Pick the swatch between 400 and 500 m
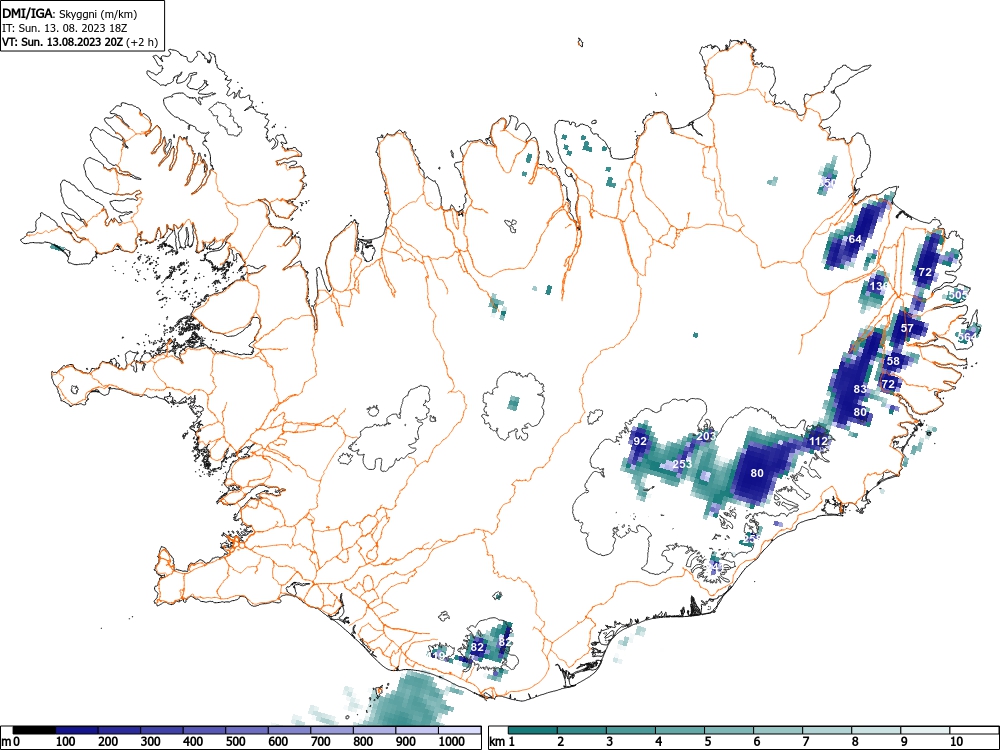Image resolution: width=1000 pixels, height=750 pixels. pyautogui.click(x=205, y=730)
